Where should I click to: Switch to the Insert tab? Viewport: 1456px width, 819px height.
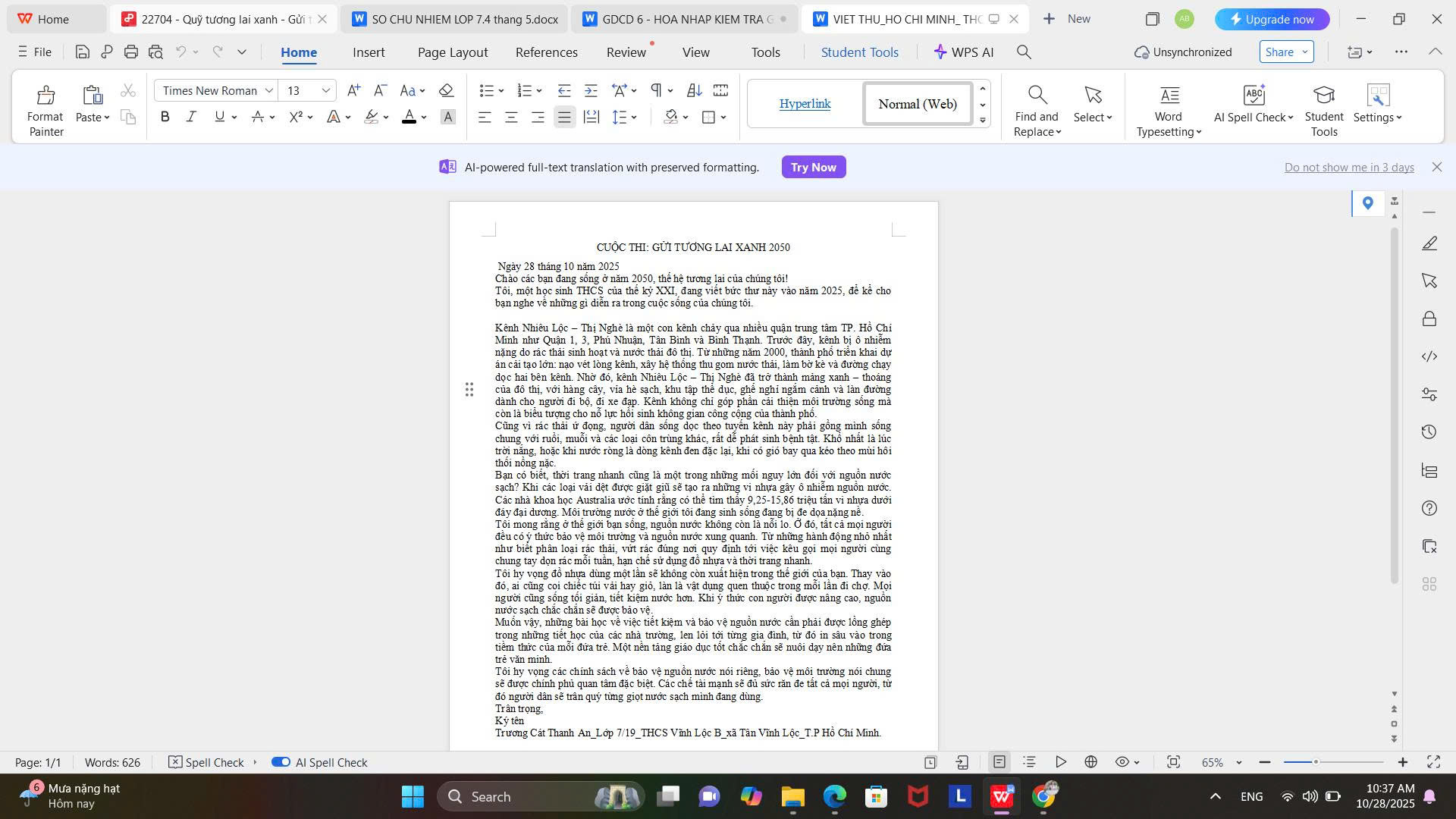369,52
